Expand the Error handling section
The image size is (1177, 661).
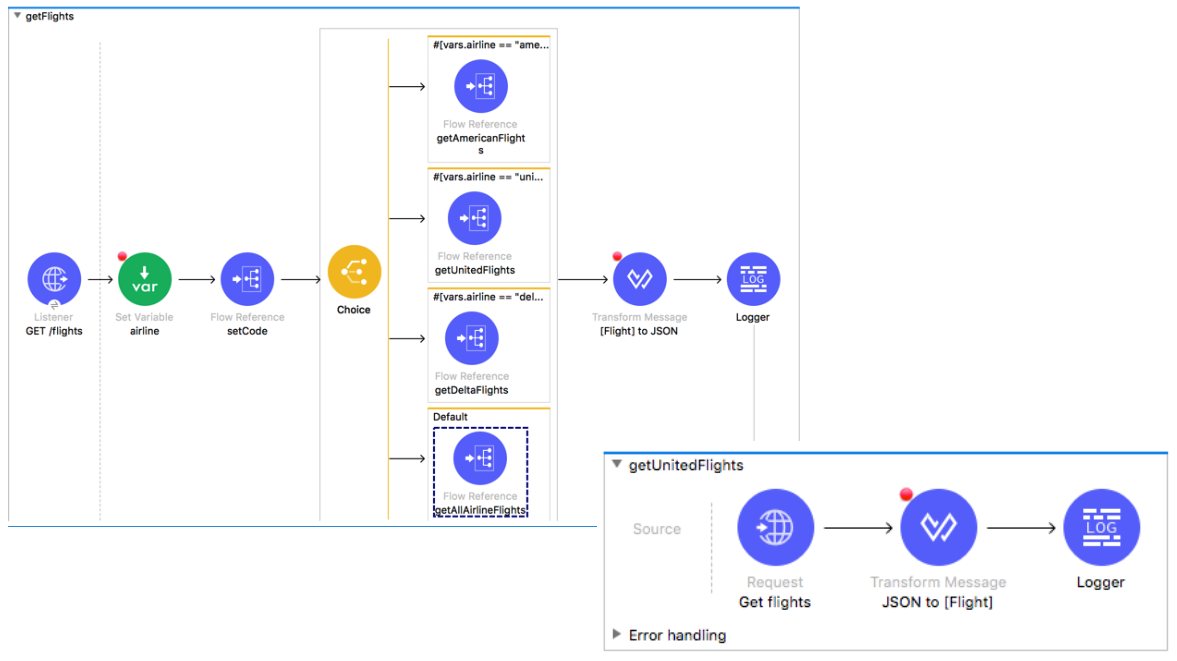[x=616, y=635]
